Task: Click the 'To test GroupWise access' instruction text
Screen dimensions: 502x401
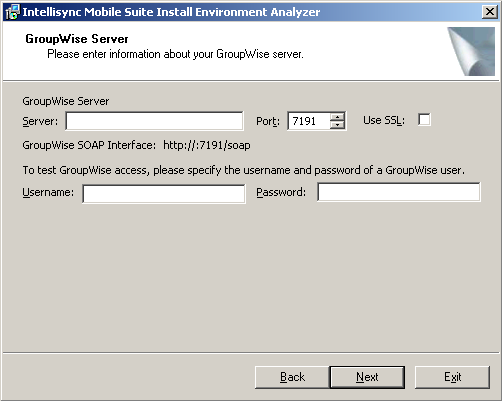Action: pyautogui.click(x=243, y=170)
